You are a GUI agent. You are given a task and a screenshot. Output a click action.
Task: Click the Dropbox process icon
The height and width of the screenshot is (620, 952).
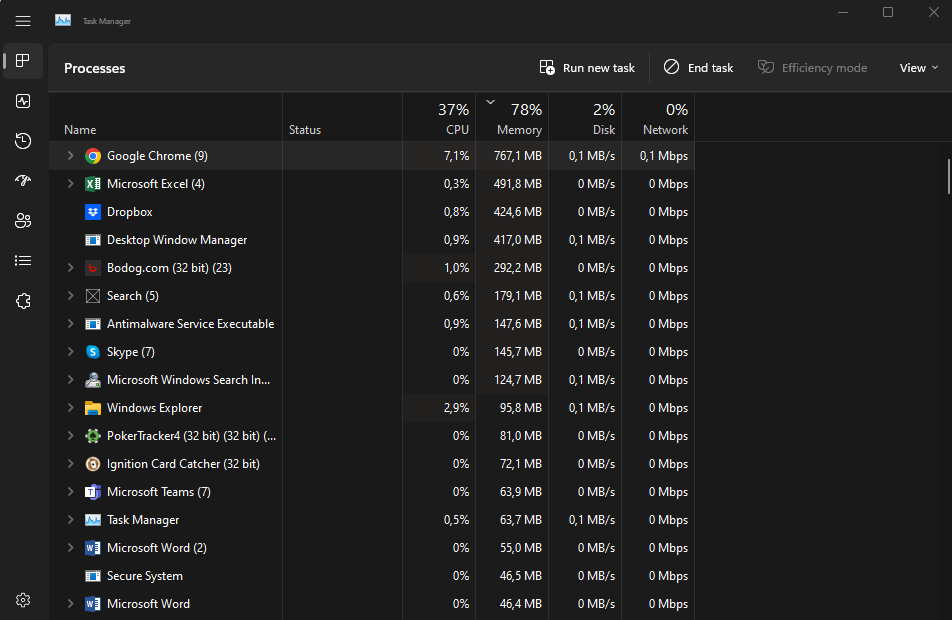(x=93, y=212)
